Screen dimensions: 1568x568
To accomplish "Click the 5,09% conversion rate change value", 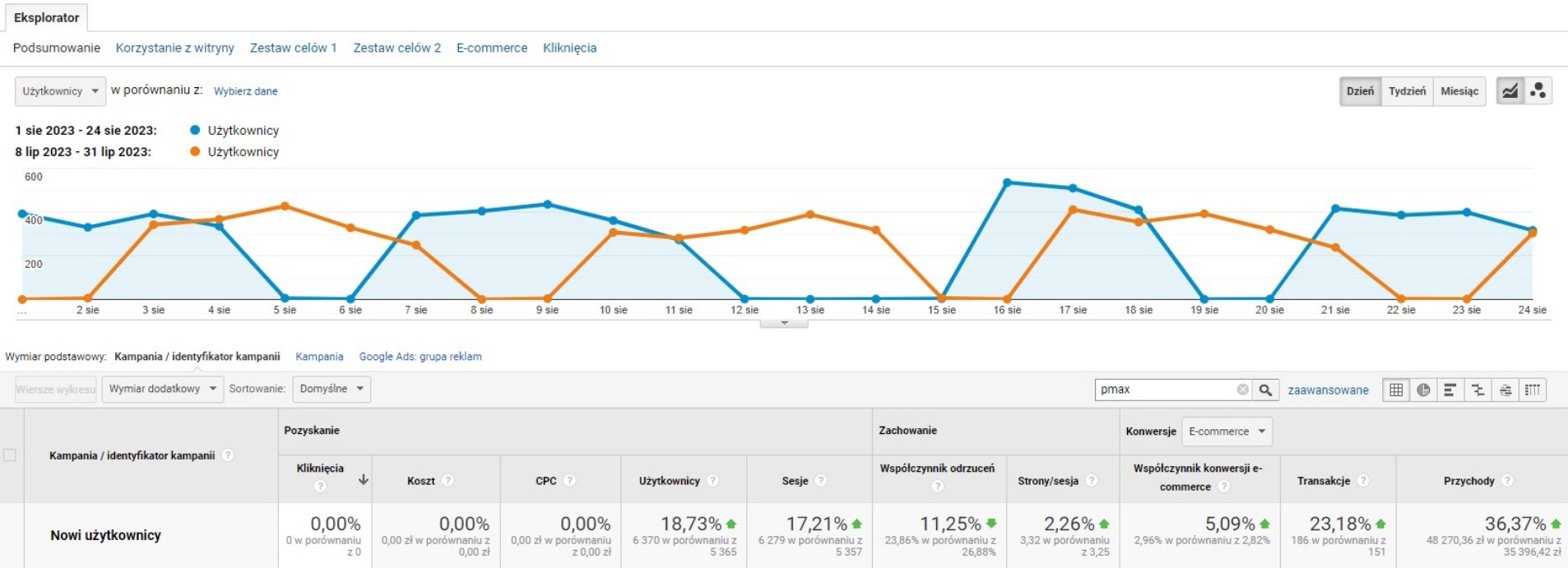I will [1230, 524].
